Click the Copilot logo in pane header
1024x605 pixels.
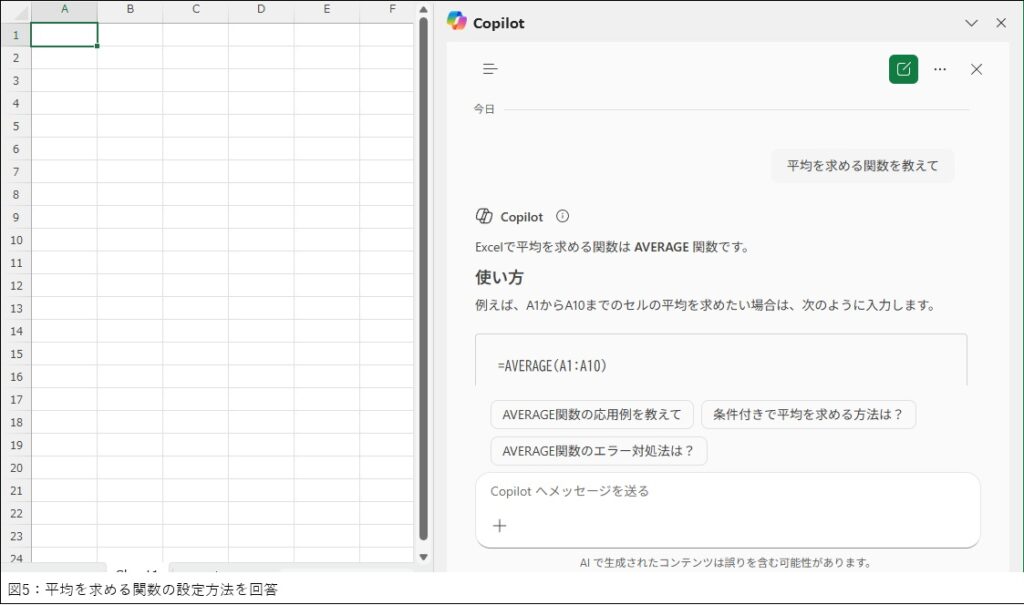pos(457,22)
